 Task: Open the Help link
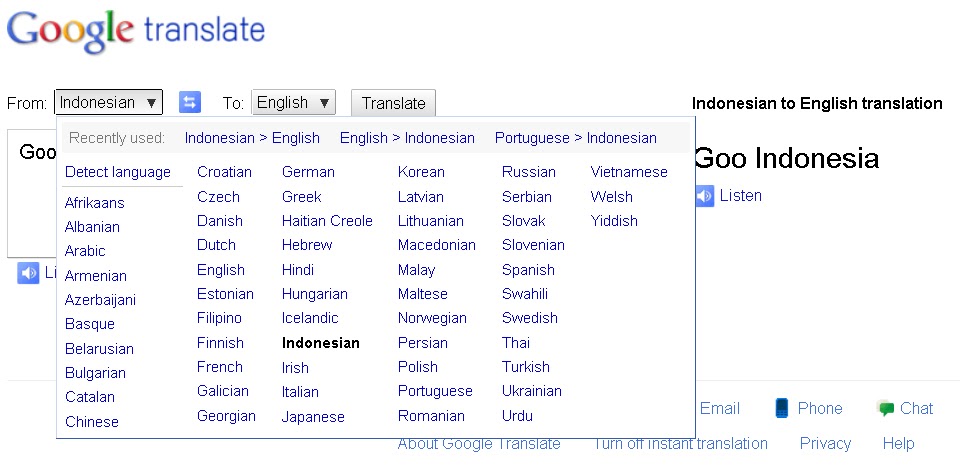[x=898, y=444]
